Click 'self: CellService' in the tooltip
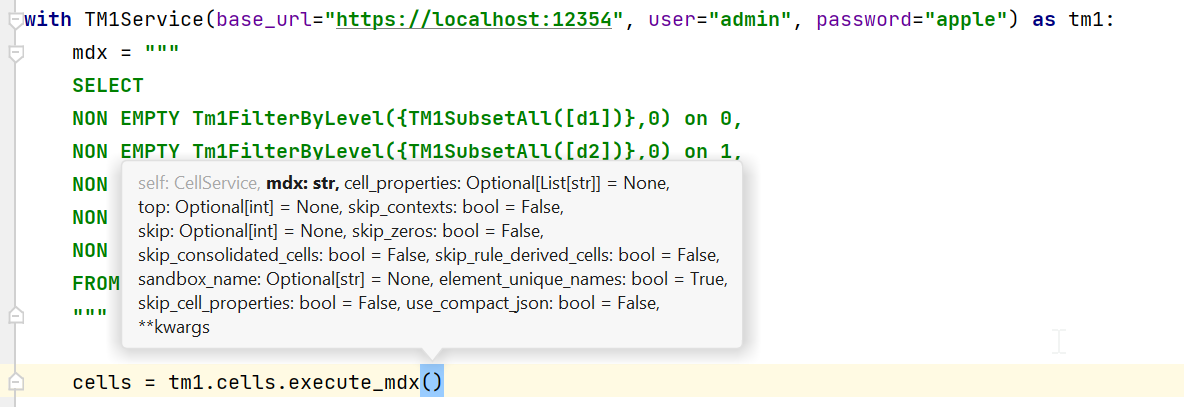This screenshot has width=1184, height=407. 199,183
